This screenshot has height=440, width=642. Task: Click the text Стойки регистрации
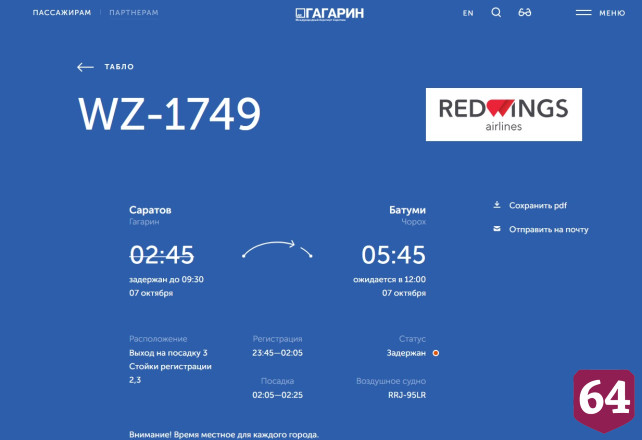pyautogui.click(x=170, y=366)
